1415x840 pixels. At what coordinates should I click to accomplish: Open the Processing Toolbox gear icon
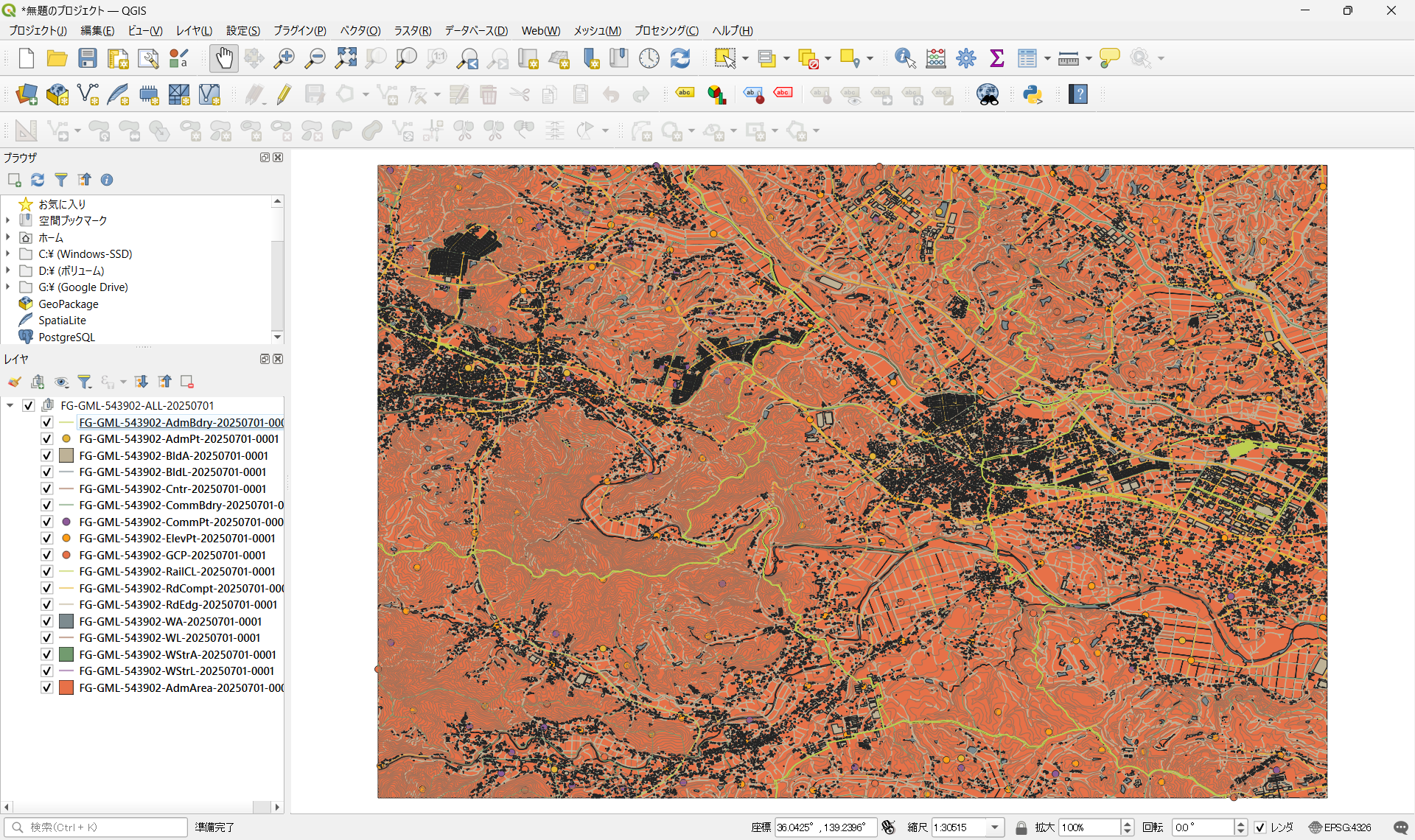point(966,58)
